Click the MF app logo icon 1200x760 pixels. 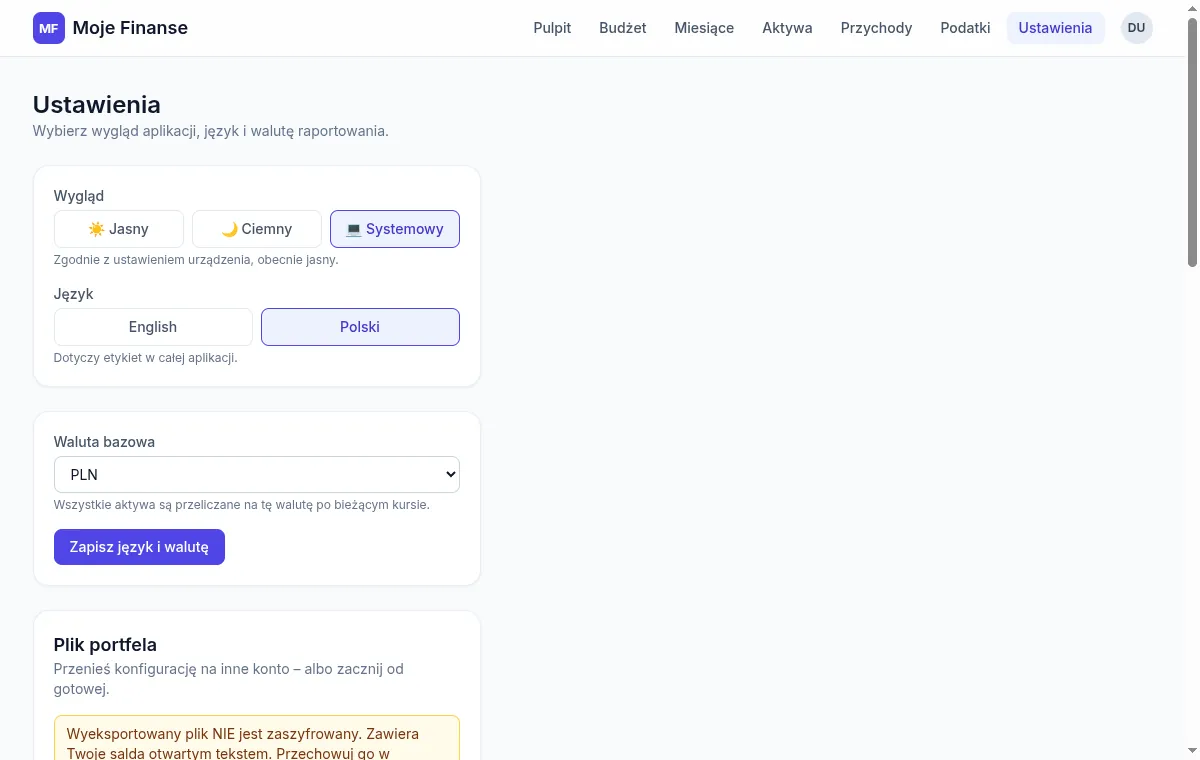point(49,28)
